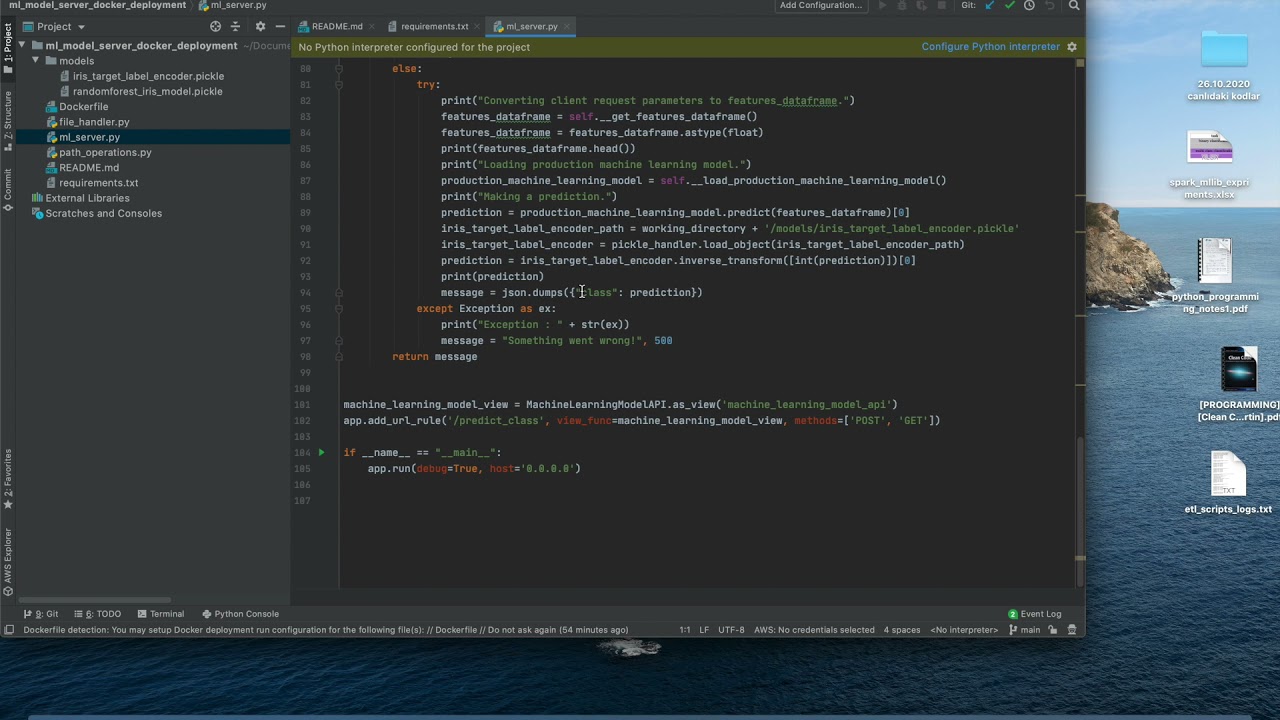
Task: Open the Event Log
Action: (x=1035, y=614)
